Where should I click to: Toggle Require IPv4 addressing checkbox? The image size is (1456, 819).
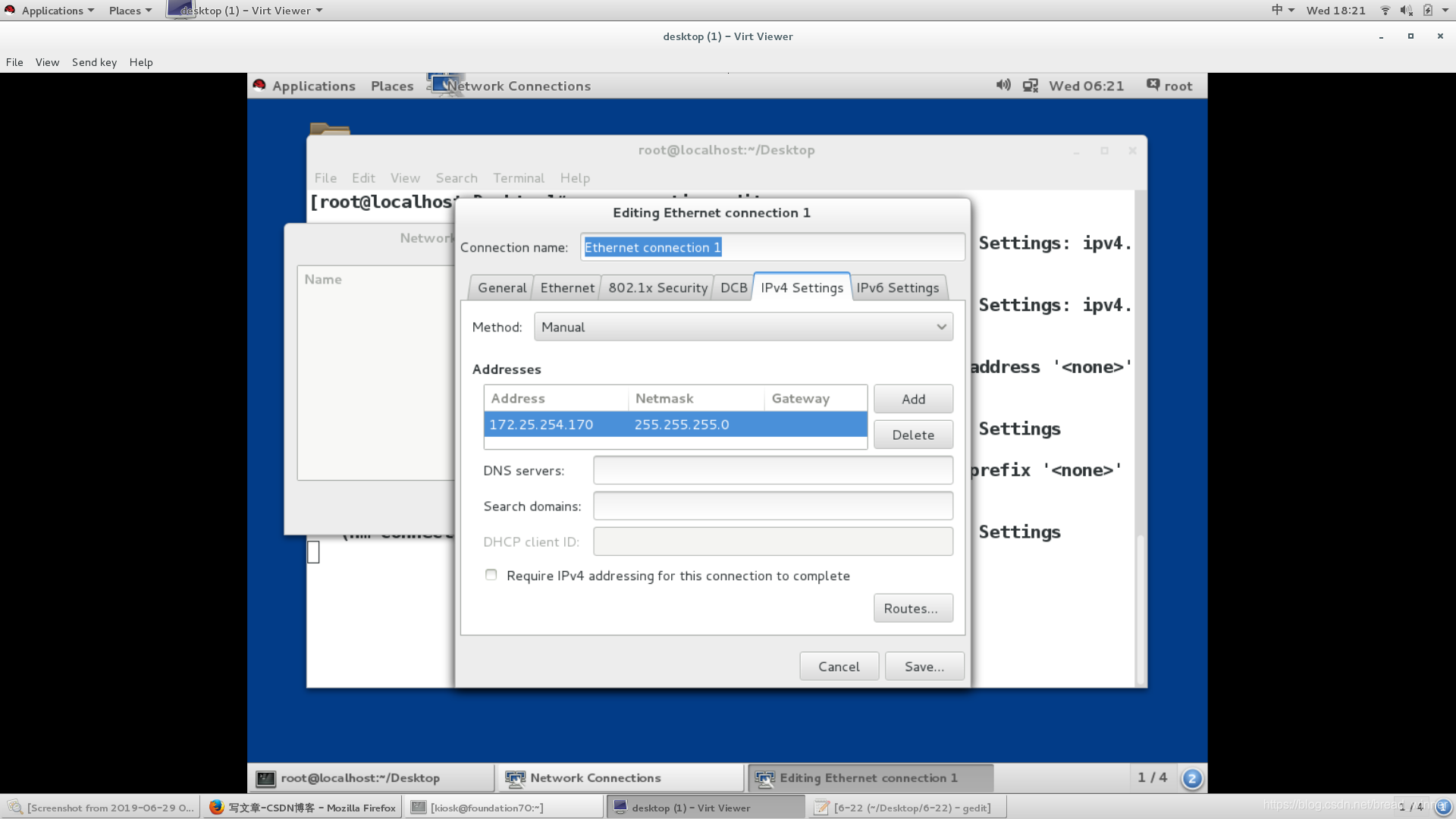[x=491, y=575]
